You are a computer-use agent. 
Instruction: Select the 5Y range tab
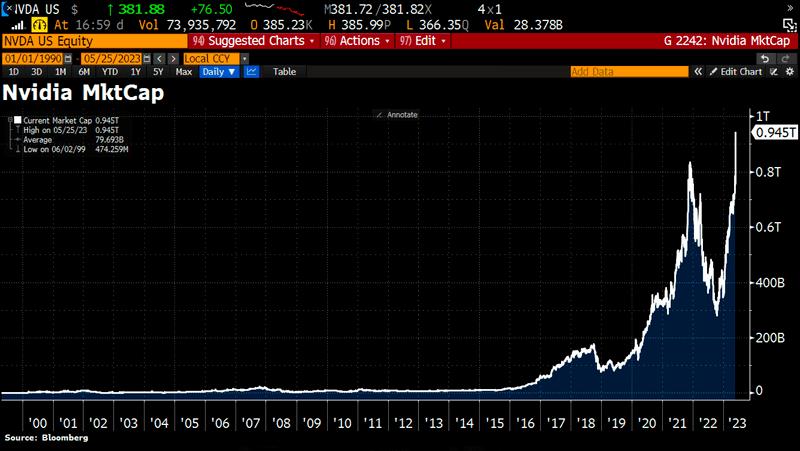click(158, 72)
